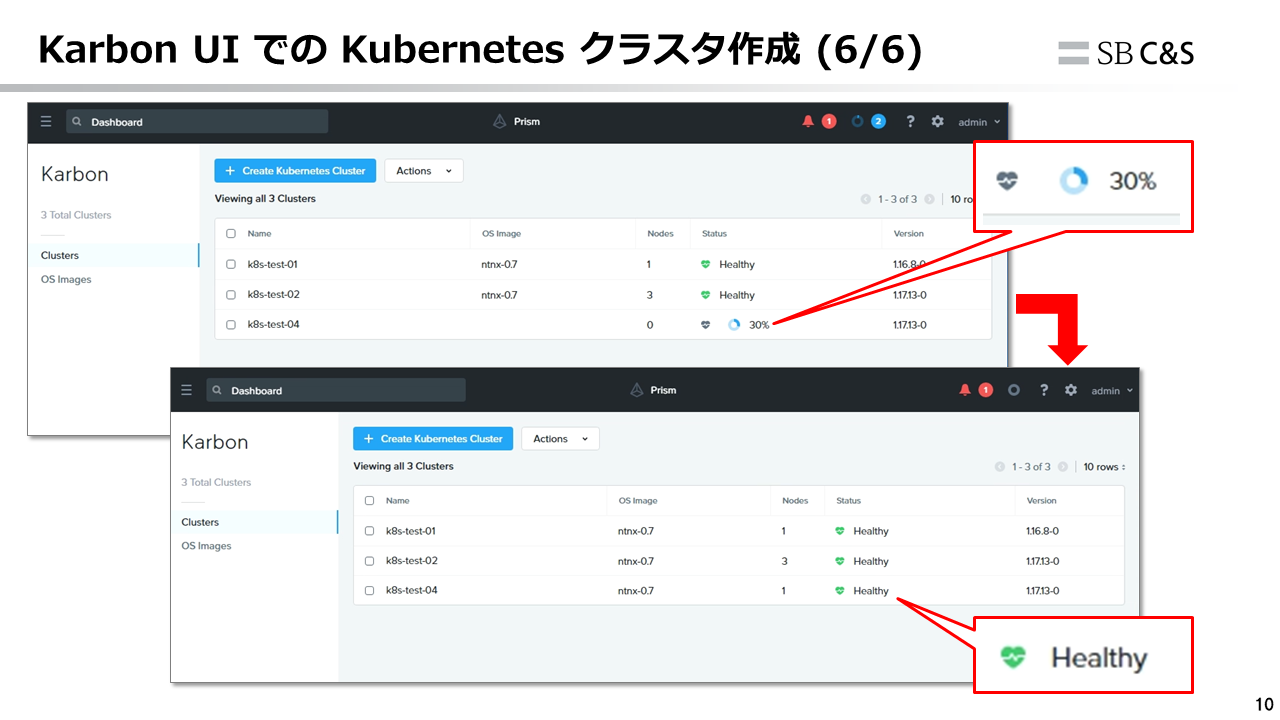The width and height of the screenshot is (1280, 720).
Task: Go to previous page arrow in upper window
Action: pyautogui.click(x=866, y=199)
